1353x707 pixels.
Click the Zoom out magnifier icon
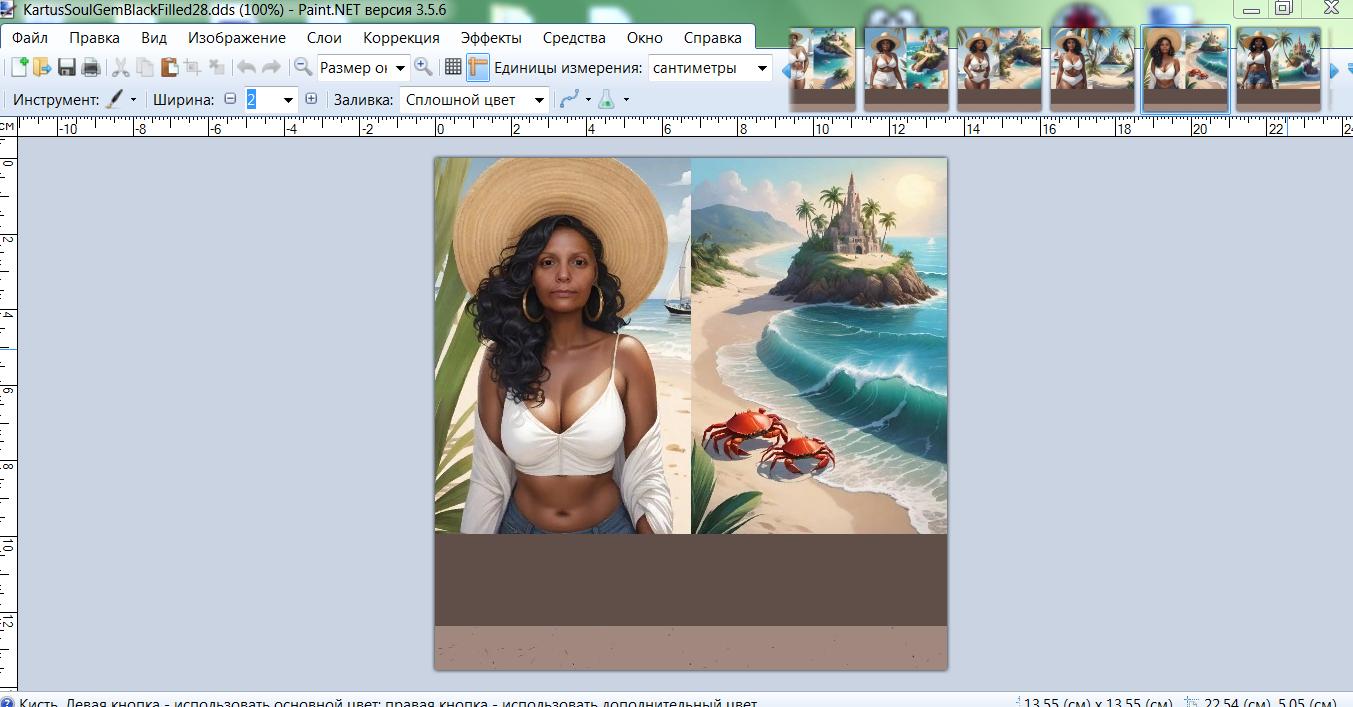tap(302, 68)
